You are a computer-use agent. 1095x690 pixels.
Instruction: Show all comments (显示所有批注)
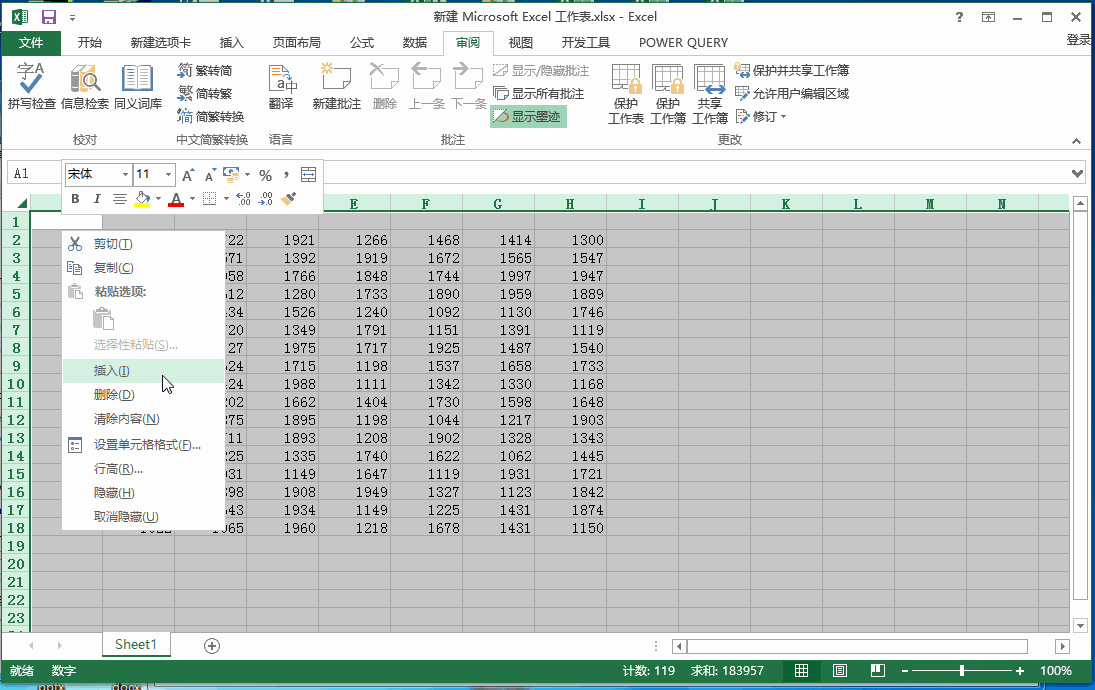[x=538, y=94]
